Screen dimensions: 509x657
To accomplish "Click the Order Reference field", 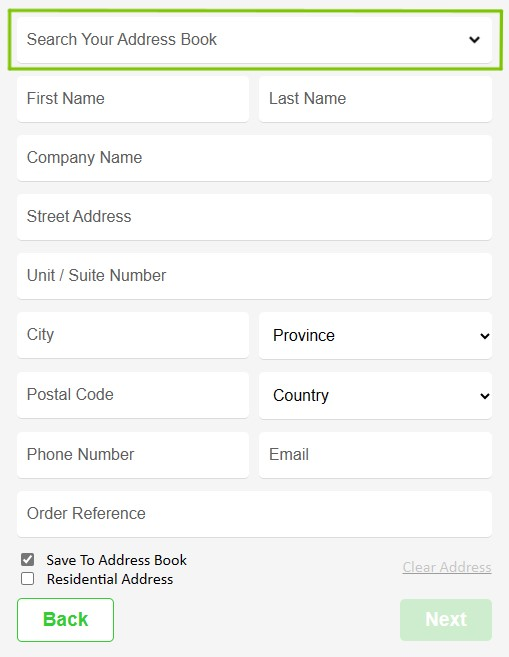I will [254, 514].
